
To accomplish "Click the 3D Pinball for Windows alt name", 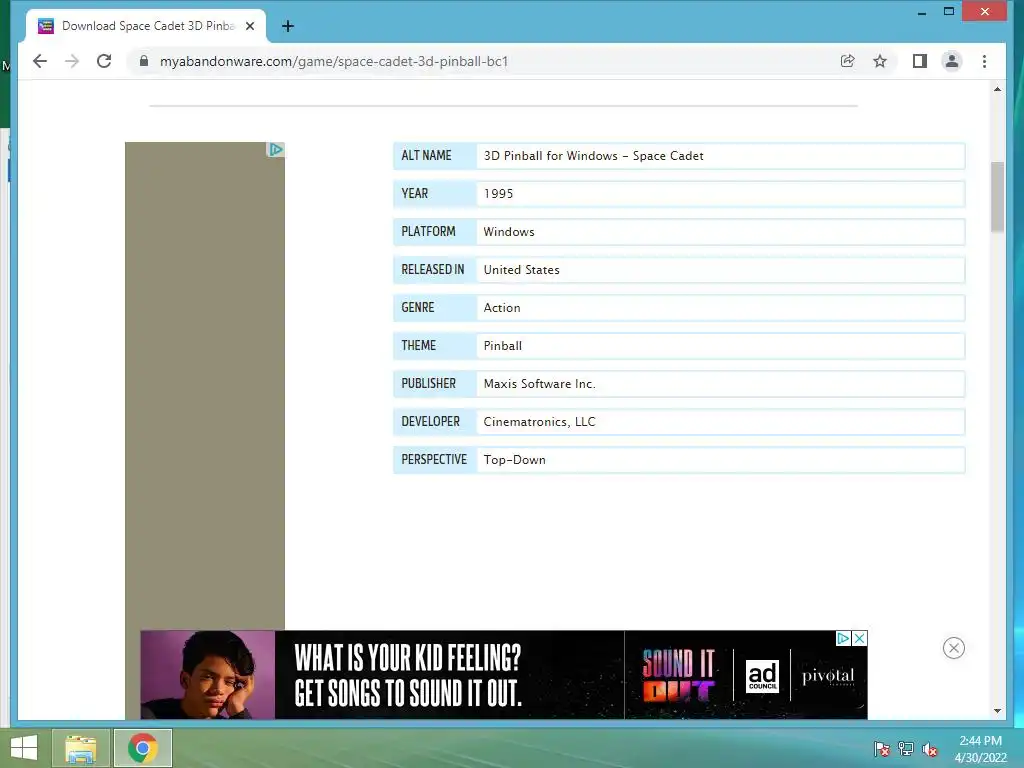I will click(594, 156).
